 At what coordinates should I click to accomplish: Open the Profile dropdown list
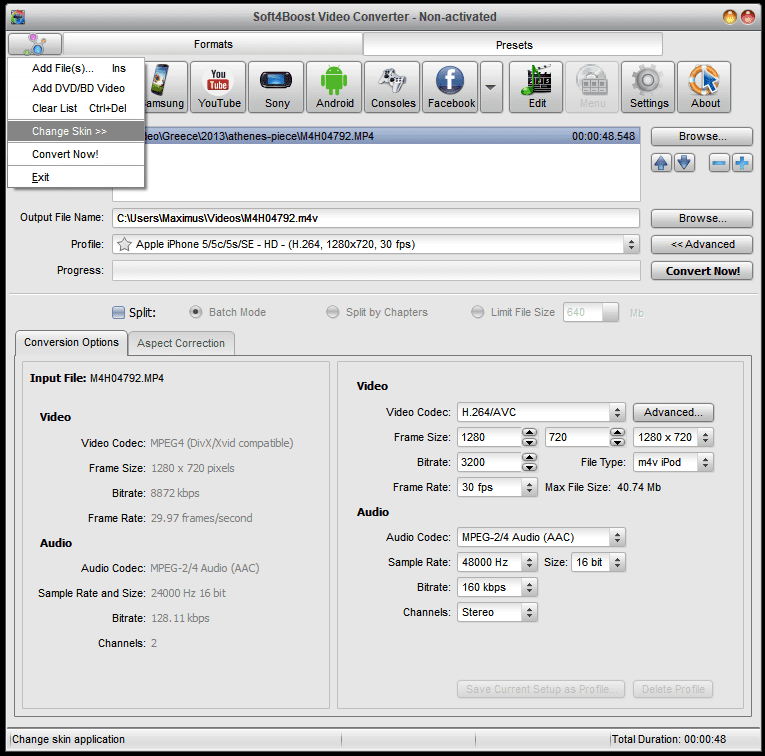(x=631, y=244)
